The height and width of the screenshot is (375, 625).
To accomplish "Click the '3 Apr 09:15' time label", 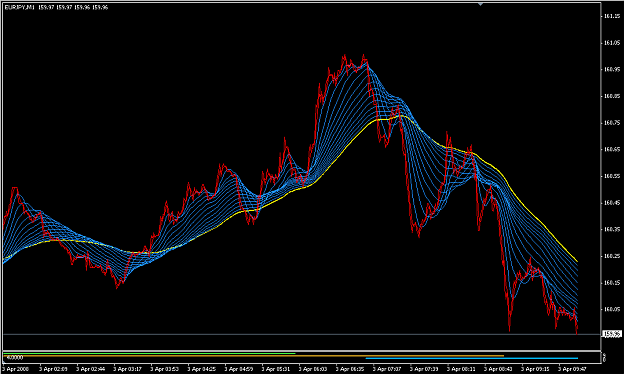I will 535,369.
